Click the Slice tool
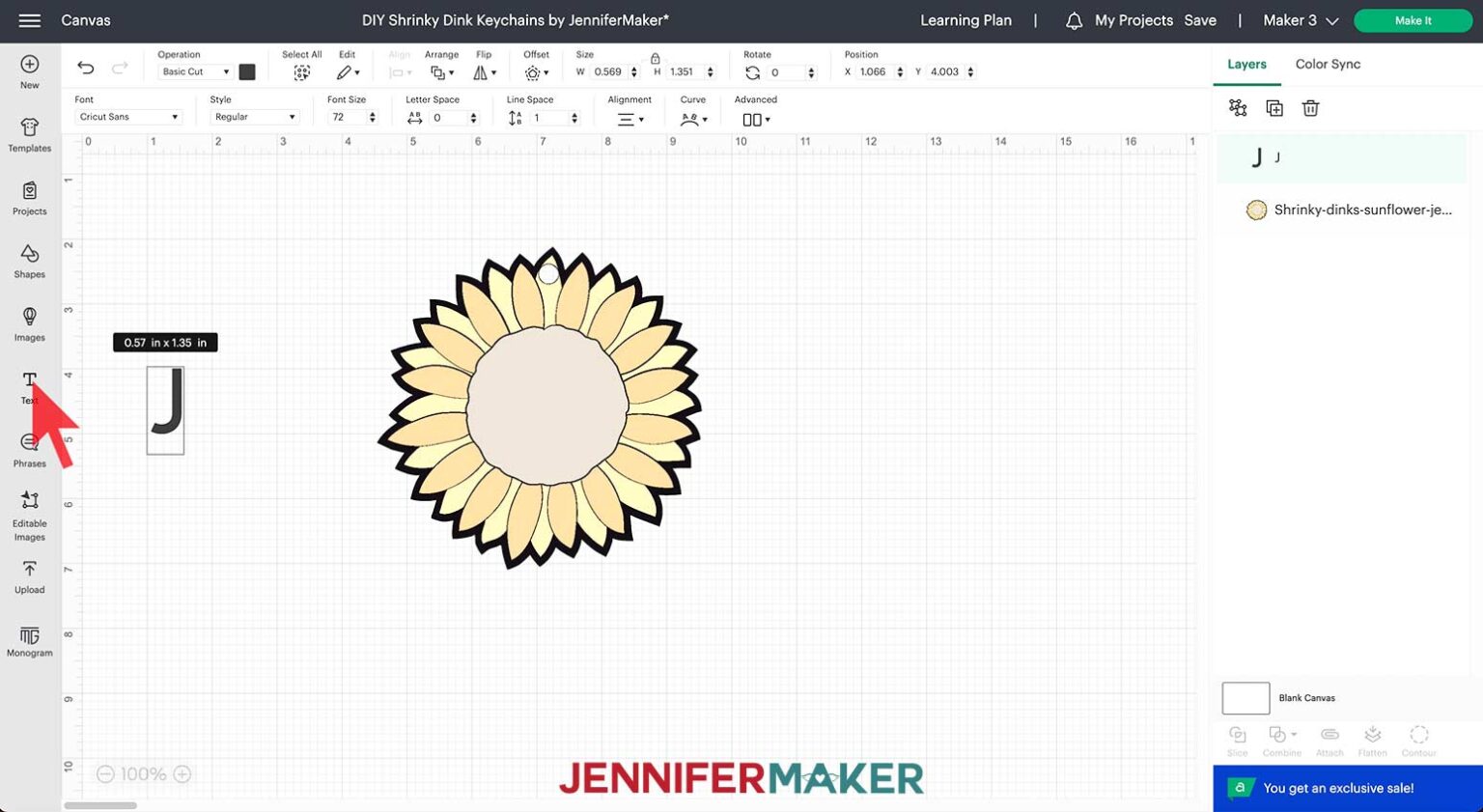 1238,741
